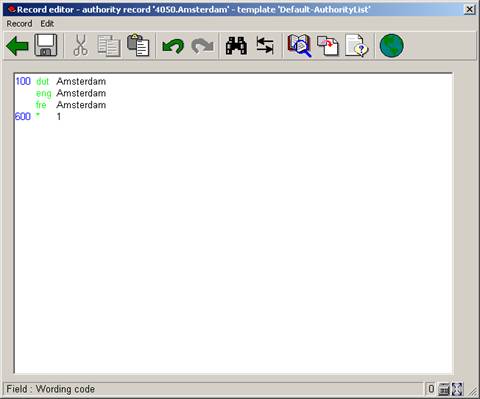Screen dimensions: 480x399
Task: Undo with the green curved arrow
Action: click(x=173, y=46)
